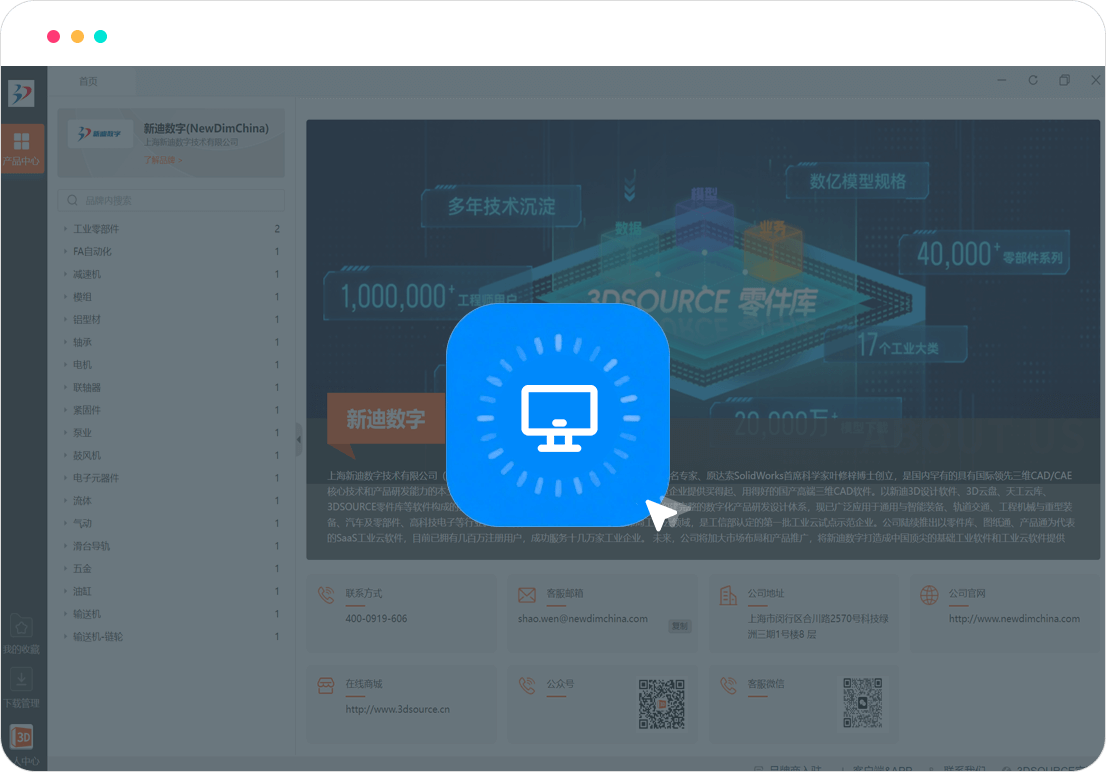Click the 新迪数字(NewDimChina) brand title
This screenshot has height=772, width=1106.
coord(206,128)
